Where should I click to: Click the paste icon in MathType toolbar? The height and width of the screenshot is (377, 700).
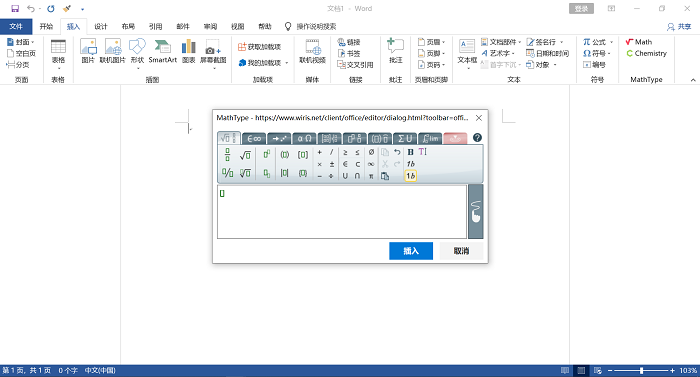tap(385, 176)
